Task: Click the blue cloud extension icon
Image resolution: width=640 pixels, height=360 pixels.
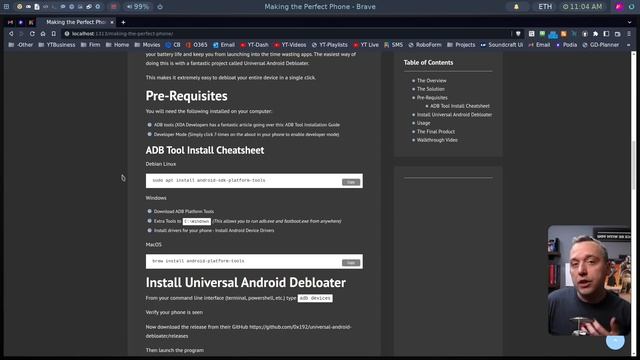Action: coord(553,35)
